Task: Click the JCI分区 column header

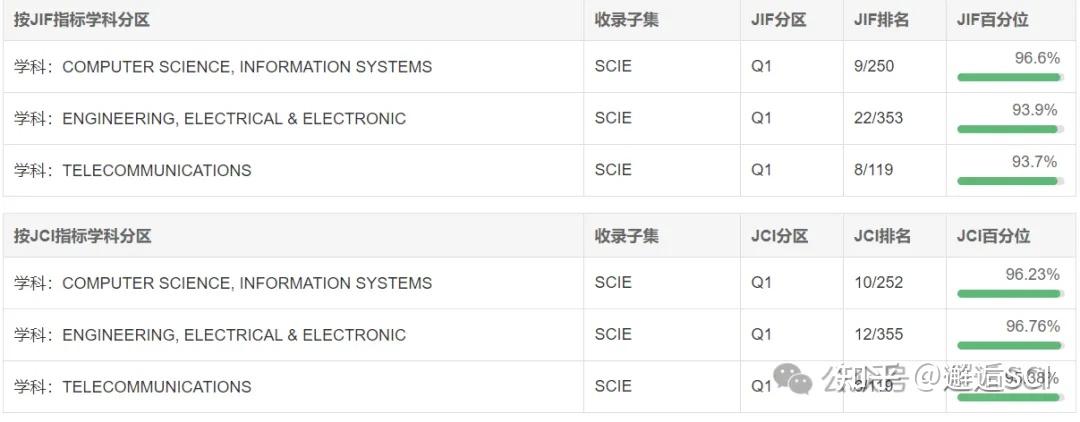Action: (x=779, y=236)
